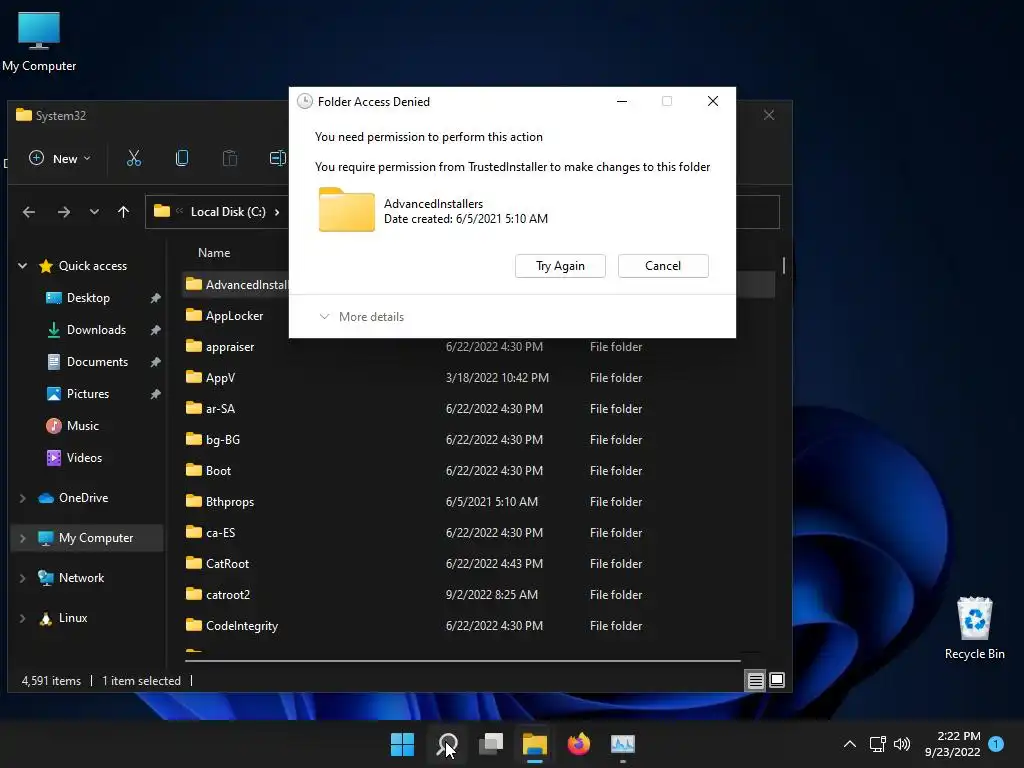
Task: Click the Try Again button
Action: (560, 266)
